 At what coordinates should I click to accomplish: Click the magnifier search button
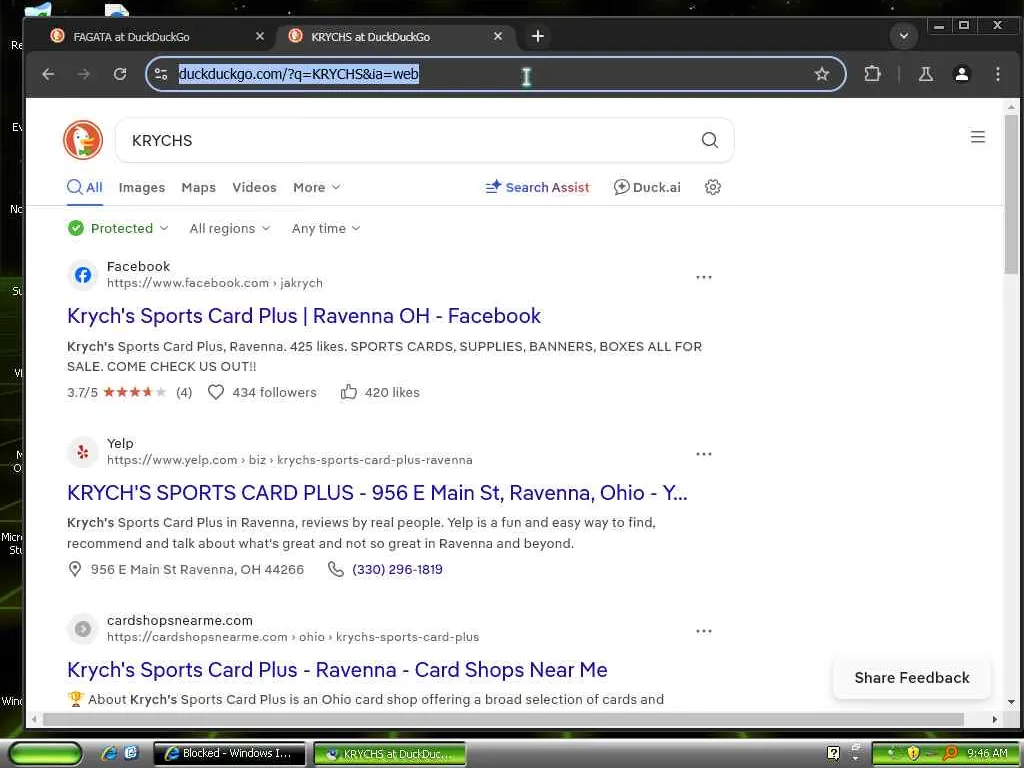(x=709, y=140)
